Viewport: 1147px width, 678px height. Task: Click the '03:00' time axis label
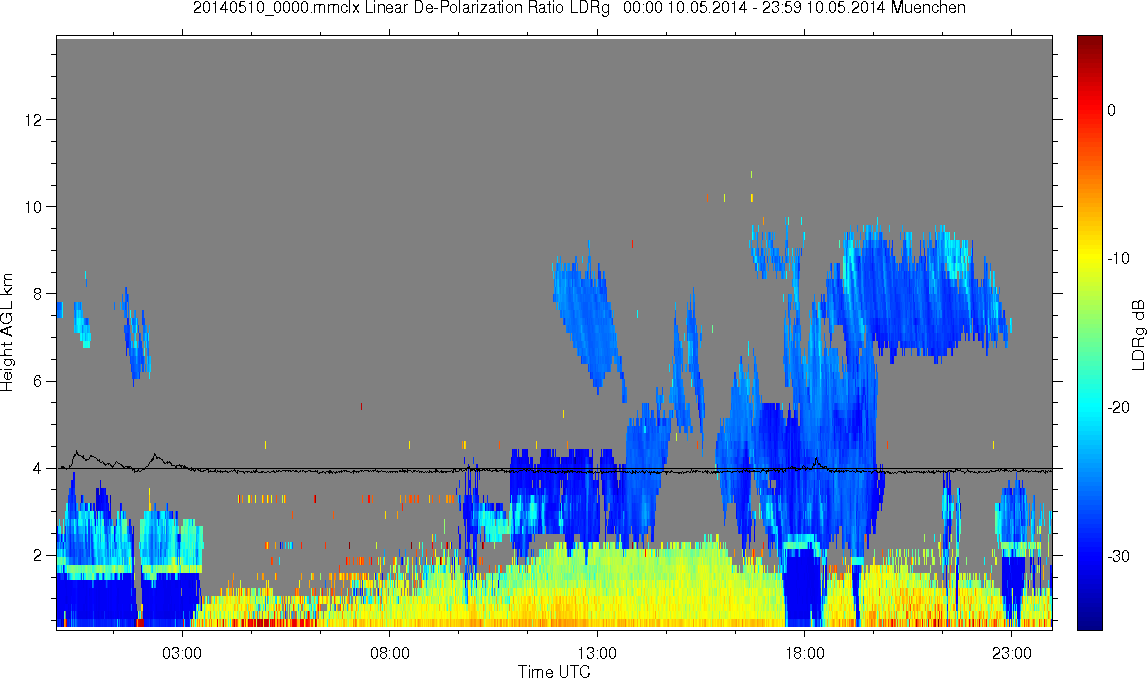[182, 652]
